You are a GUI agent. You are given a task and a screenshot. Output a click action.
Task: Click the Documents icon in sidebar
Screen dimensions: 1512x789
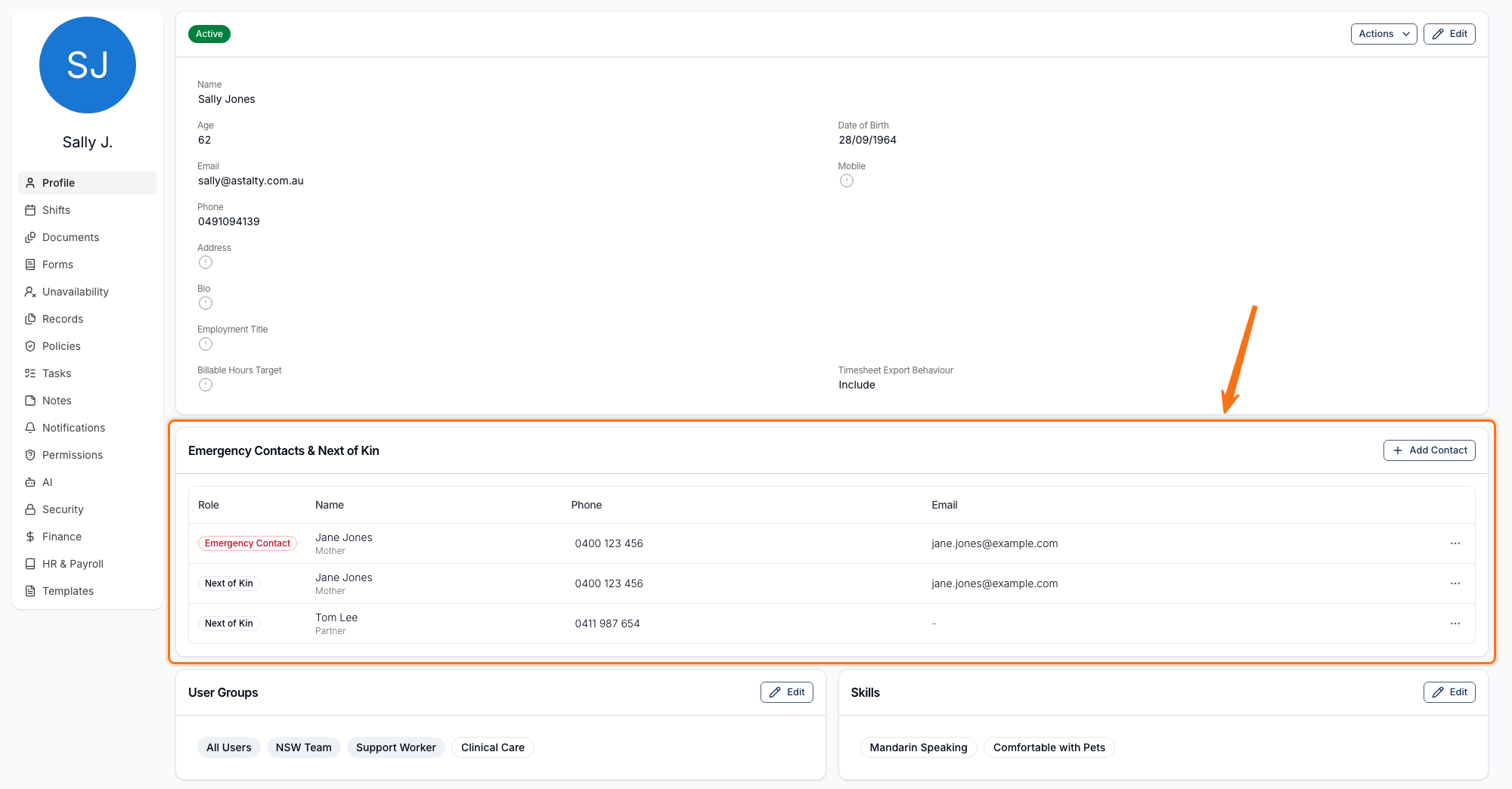point(30,237)
